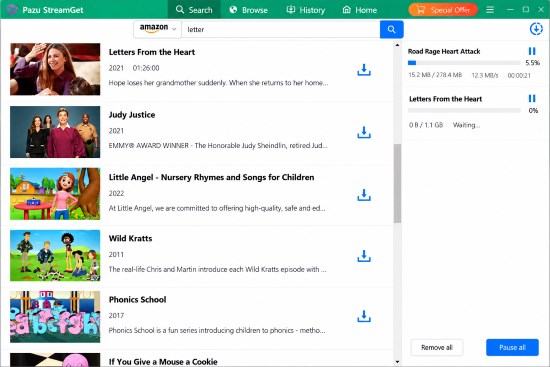Click the 'Waiting...' status text

pos(466,125)
